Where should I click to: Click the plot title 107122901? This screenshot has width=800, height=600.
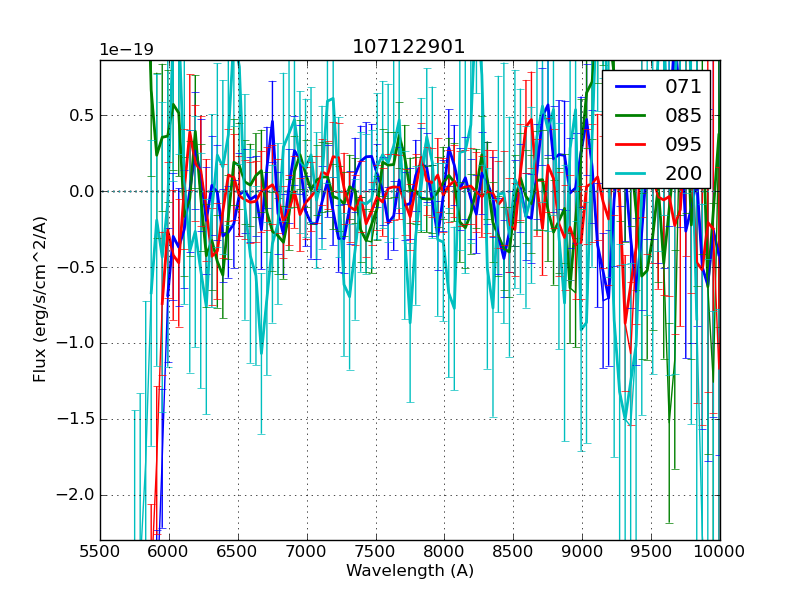[x=409, y=47]
